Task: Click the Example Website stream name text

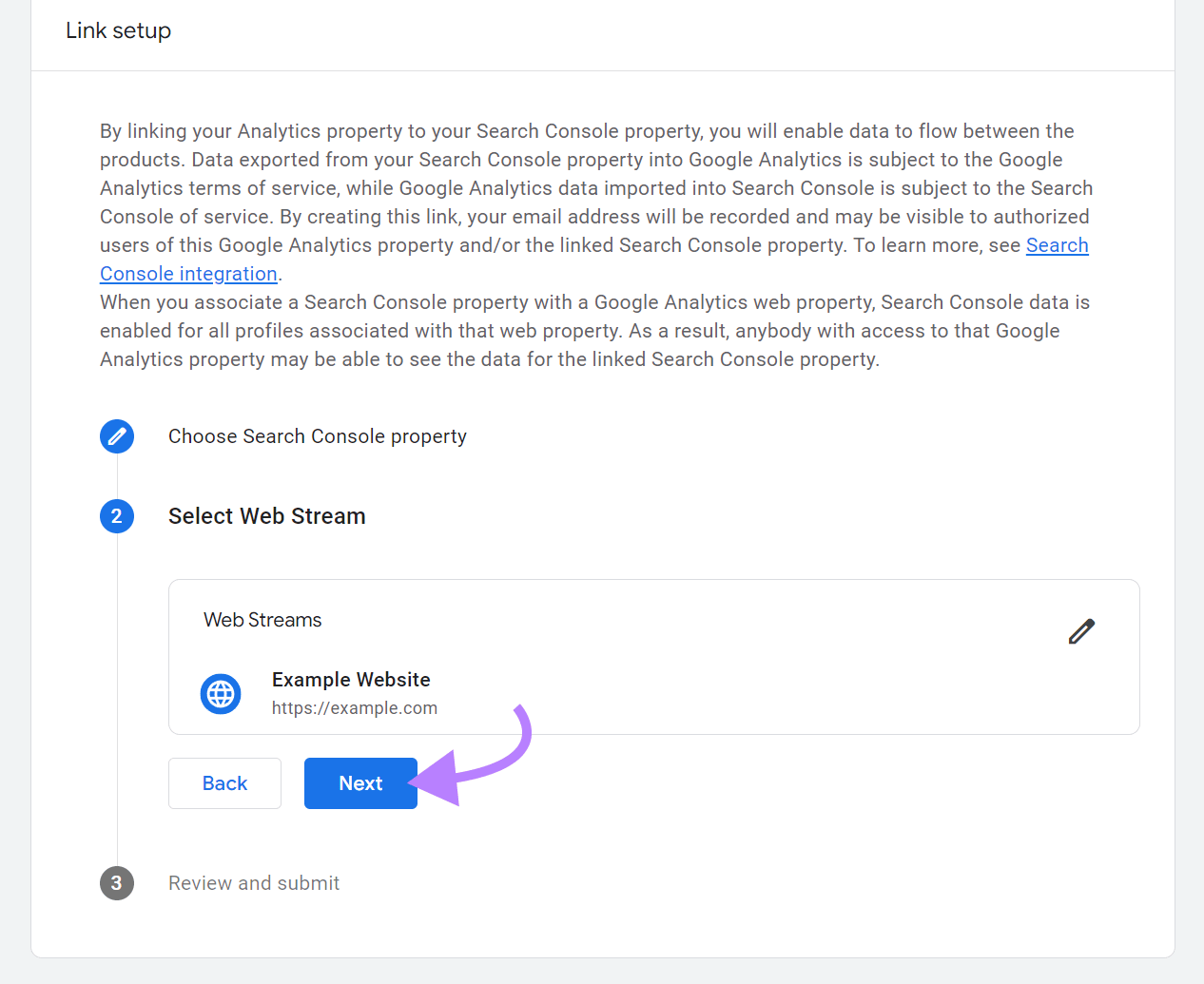Action: tap(351, 679)
